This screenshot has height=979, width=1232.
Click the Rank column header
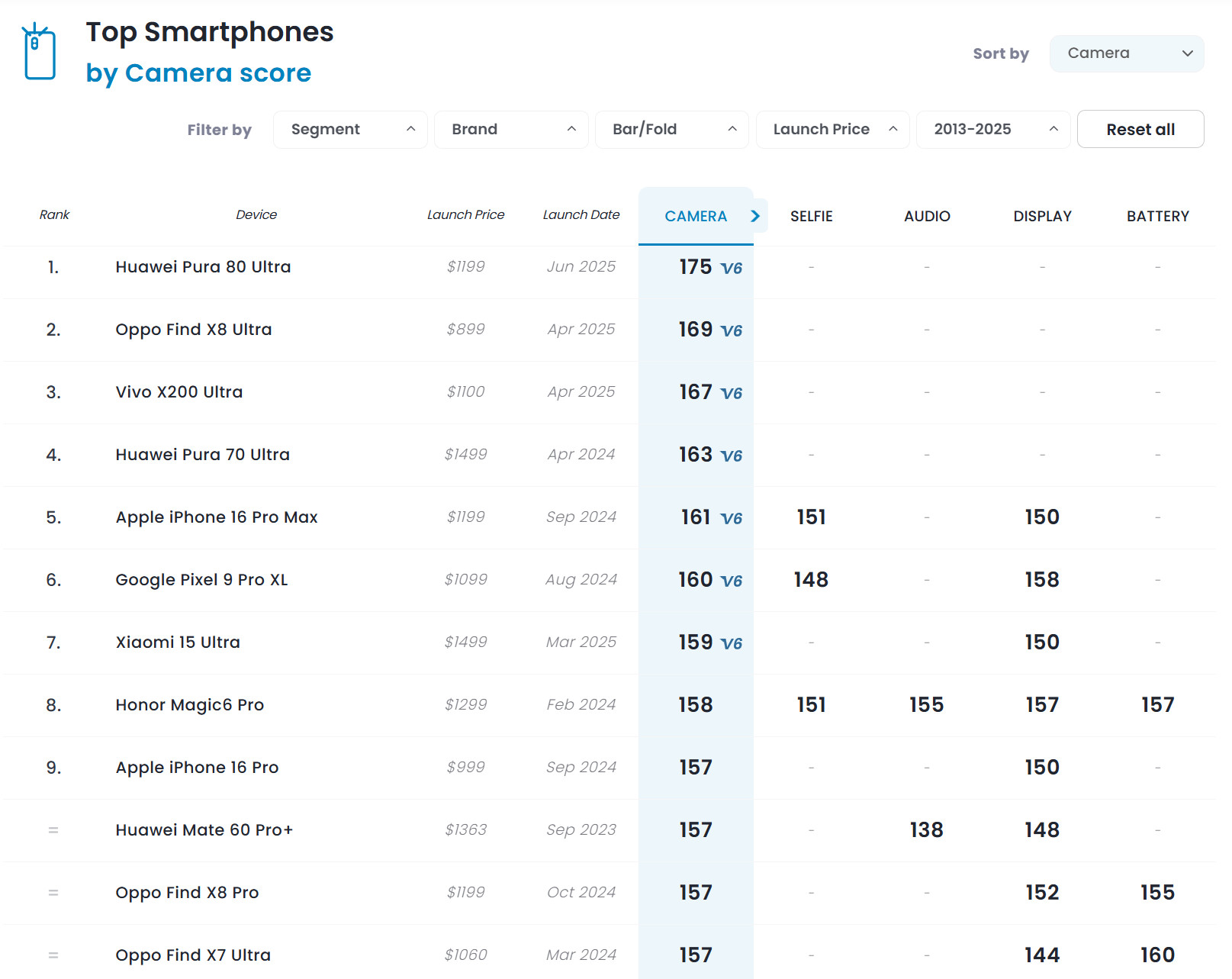[x=54, y=215]
